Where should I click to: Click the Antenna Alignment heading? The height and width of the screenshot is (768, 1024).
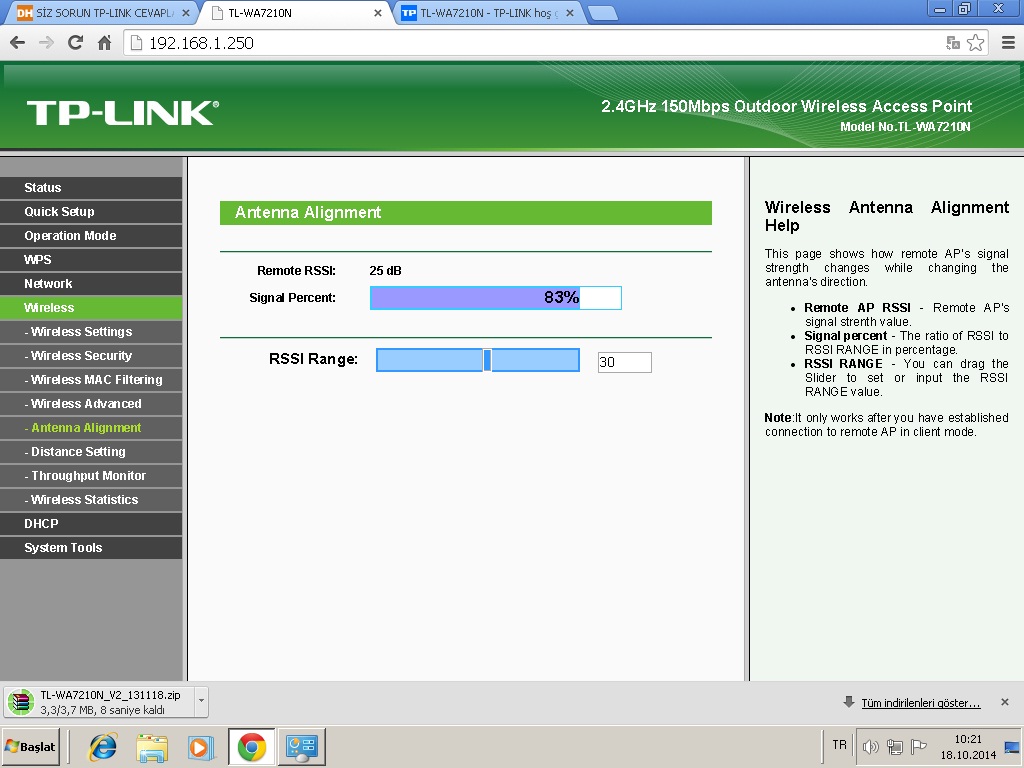[x=308, y=213]
